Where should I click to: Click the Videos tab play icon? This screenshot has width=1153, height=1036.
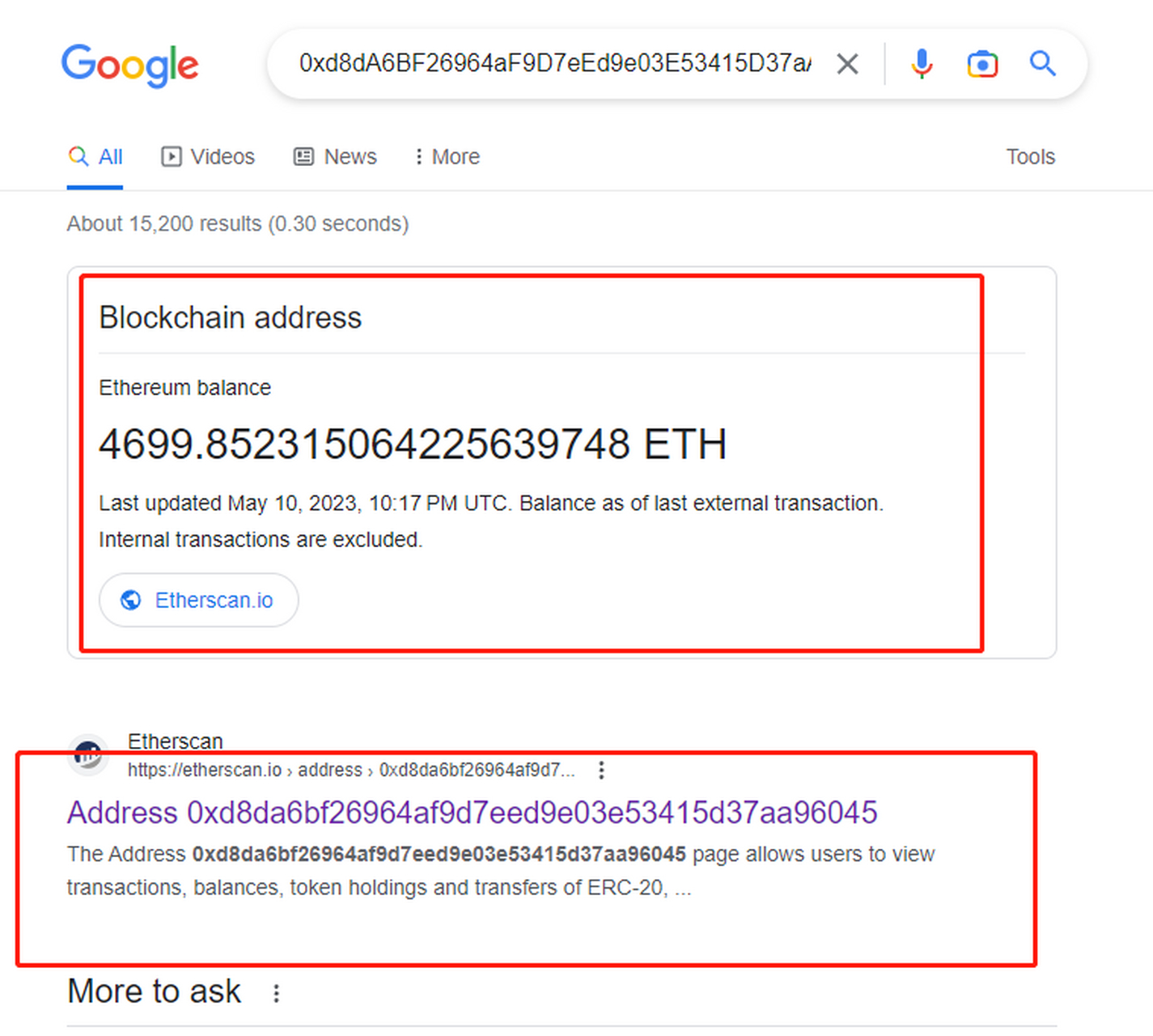pyautogui.click(x=172, y=157)
